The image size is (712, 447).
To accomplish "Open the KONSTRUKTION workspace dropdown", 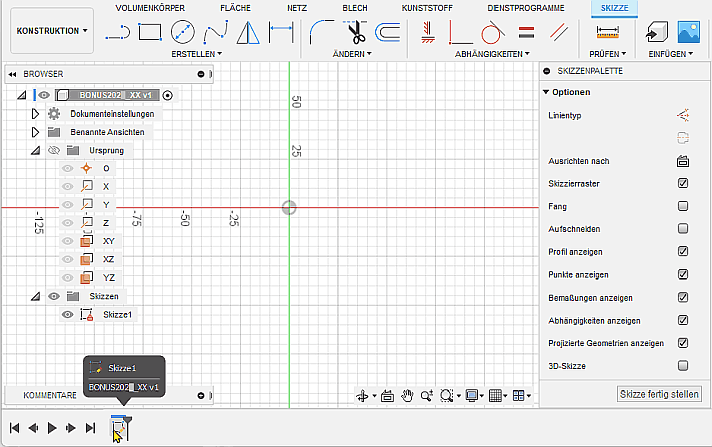I will click(x=53, y=31).
